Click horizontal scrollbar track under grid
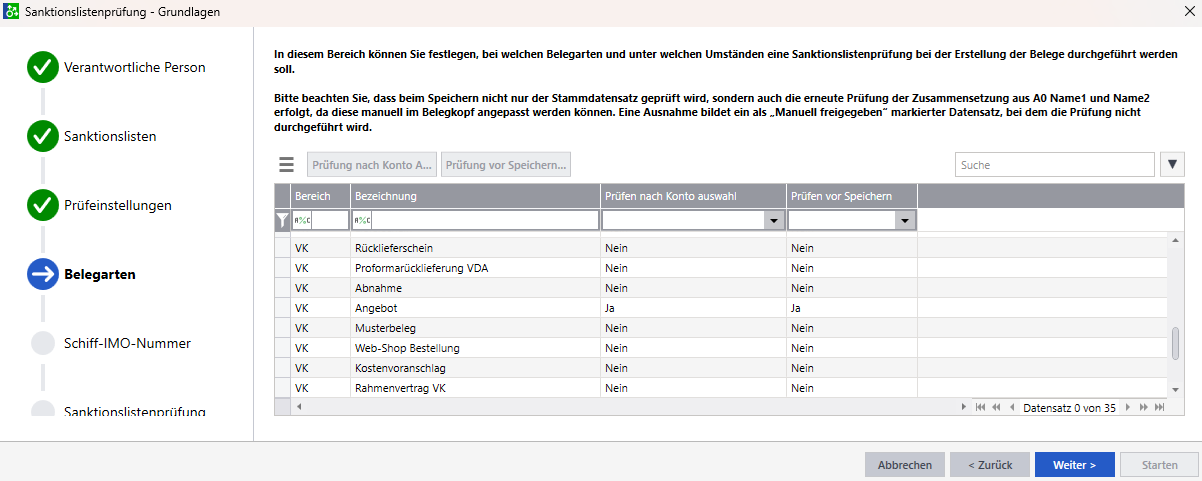1202x481 pixels. pyautogui.click(x=630, y=407)
